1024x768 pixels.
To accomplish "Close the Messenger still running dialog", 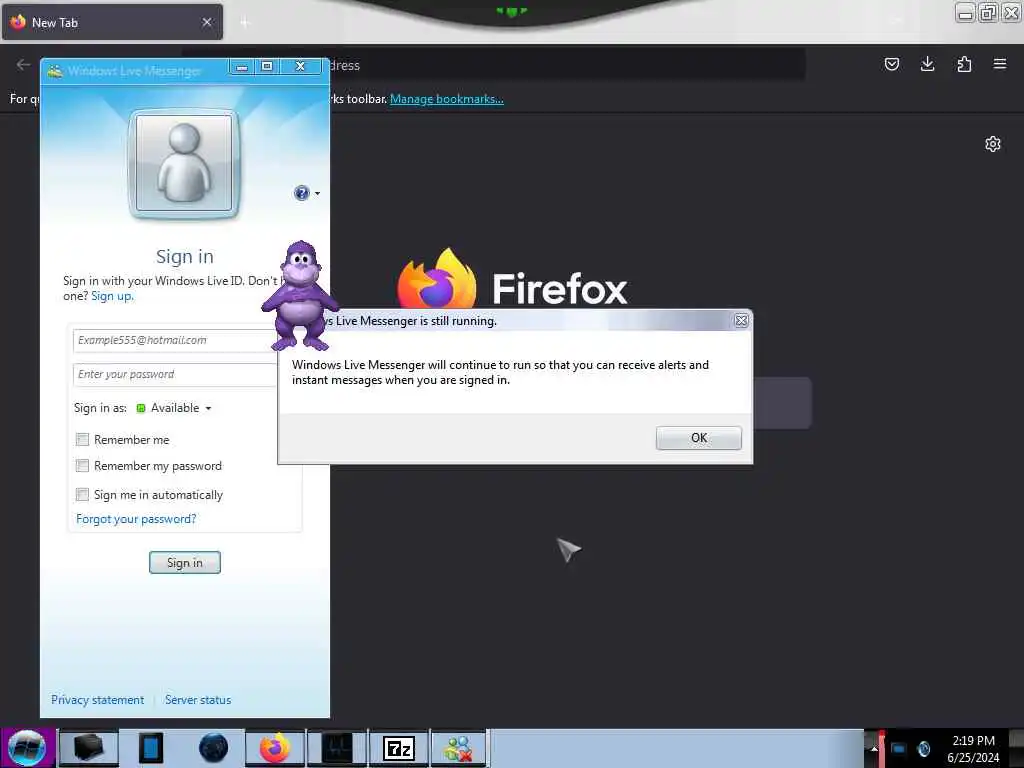I will click(x=741, y=321).
